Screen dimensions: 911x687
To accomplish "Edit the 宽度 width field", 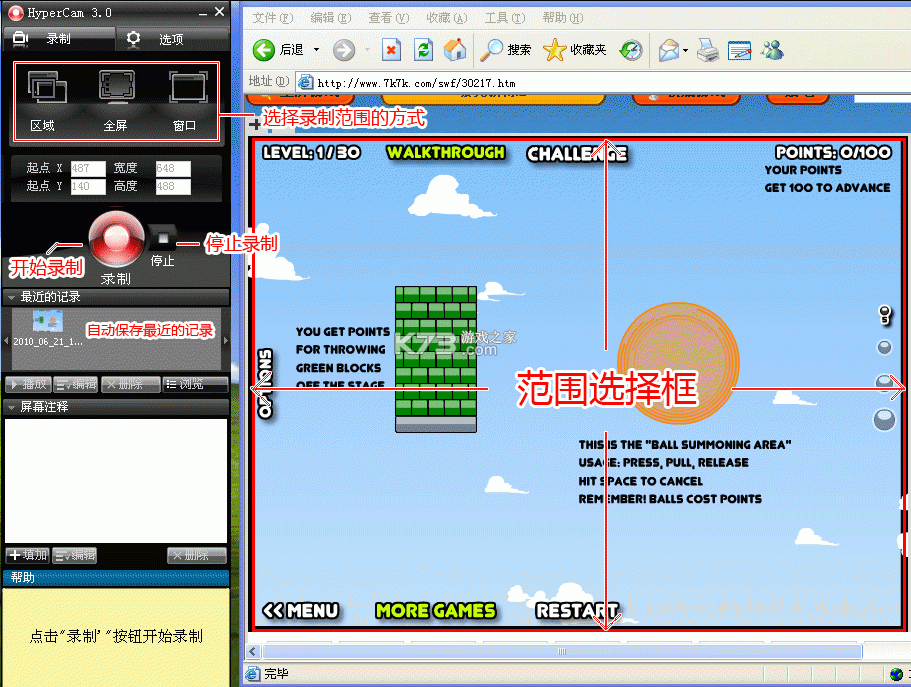I will (x=173, y=169).
